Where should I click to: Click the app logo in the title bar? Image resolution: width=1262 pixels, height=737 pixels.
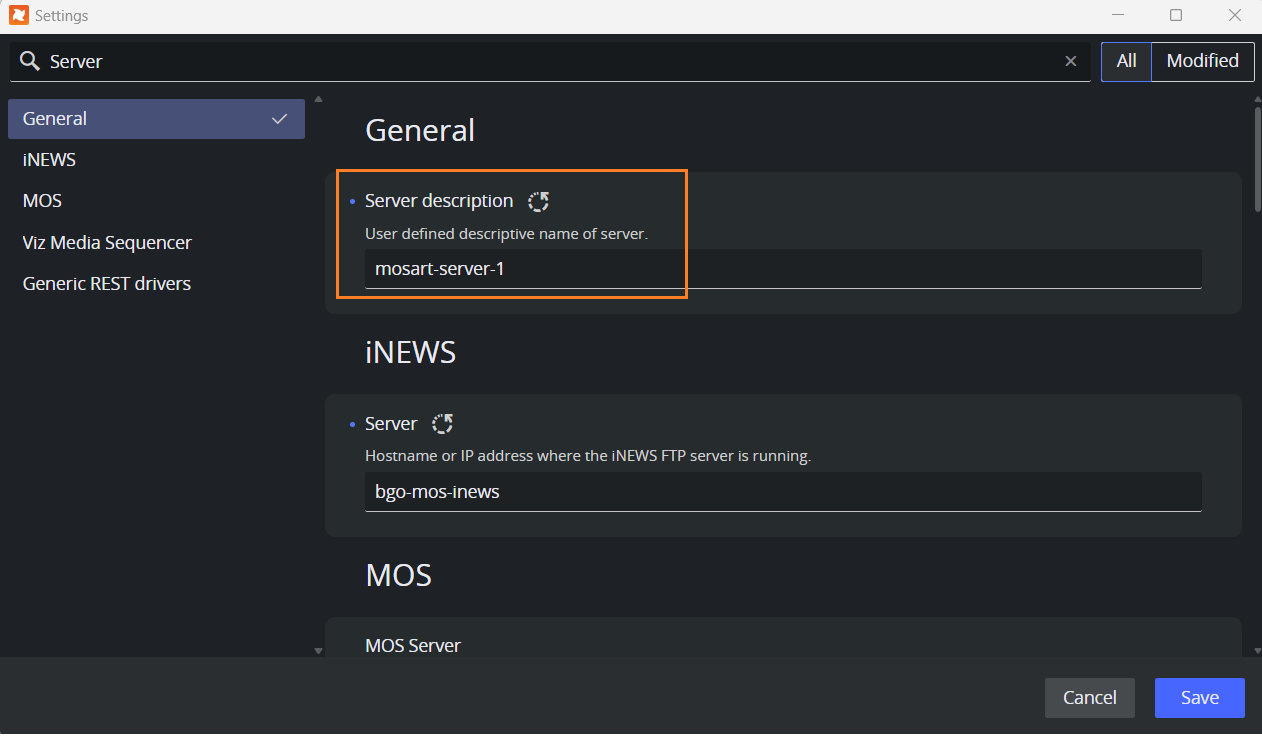click(18, 15)
